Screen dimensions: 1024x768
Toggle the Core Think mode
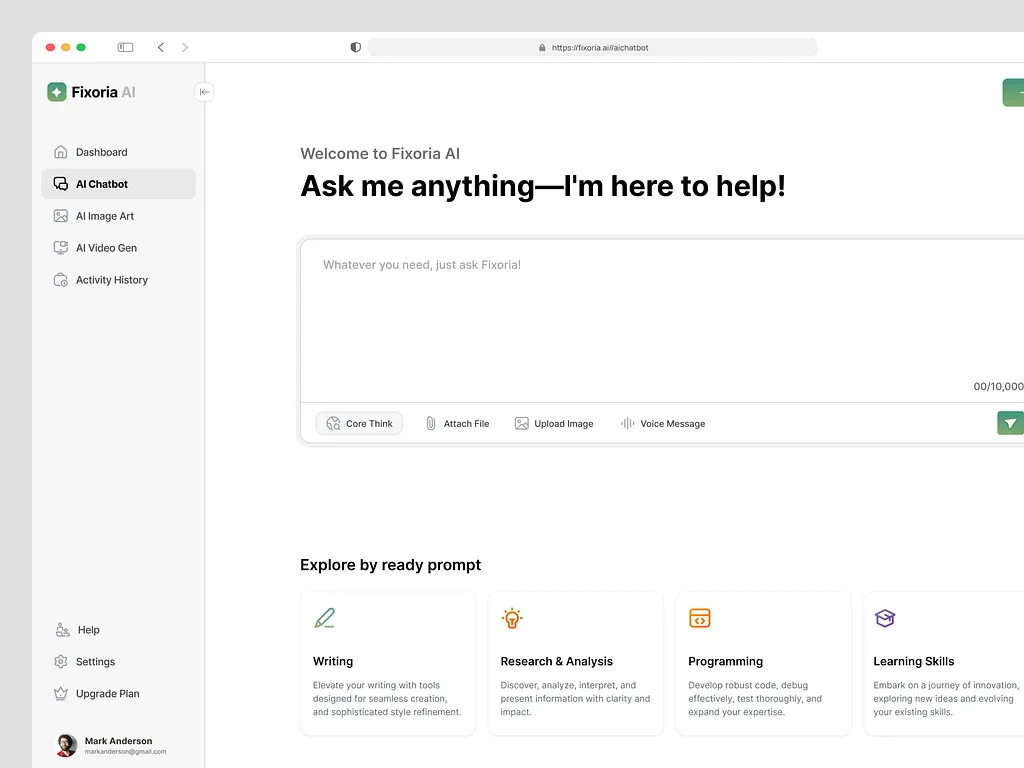[360, 424]
